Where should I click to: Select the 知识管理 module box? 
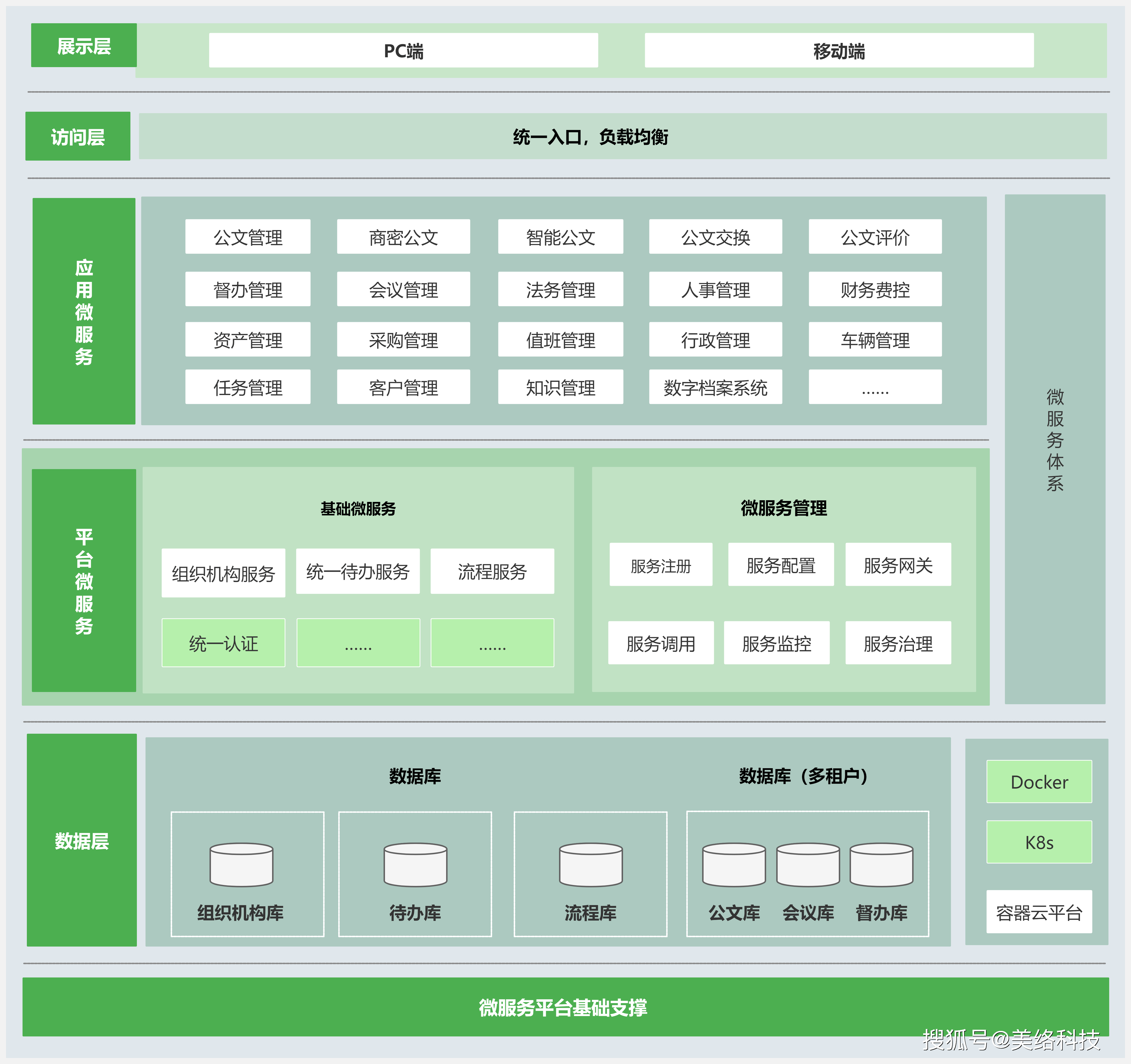coord(560,387)
